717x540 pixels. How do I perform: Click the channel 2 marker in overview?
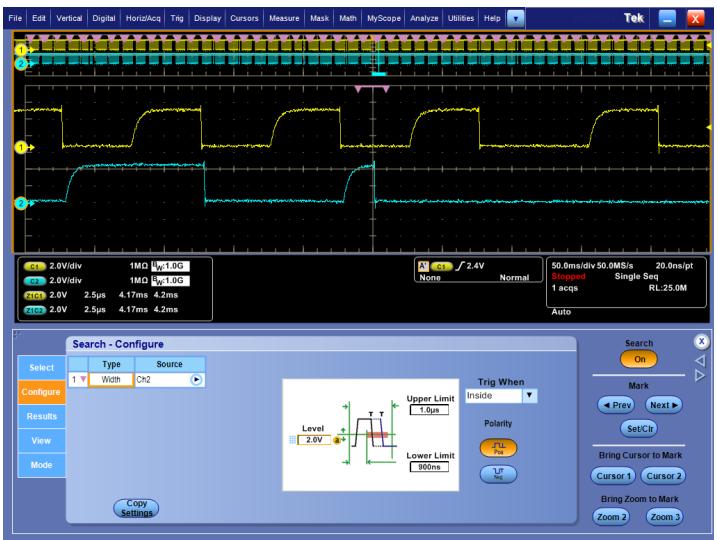[x=21, y=64]
